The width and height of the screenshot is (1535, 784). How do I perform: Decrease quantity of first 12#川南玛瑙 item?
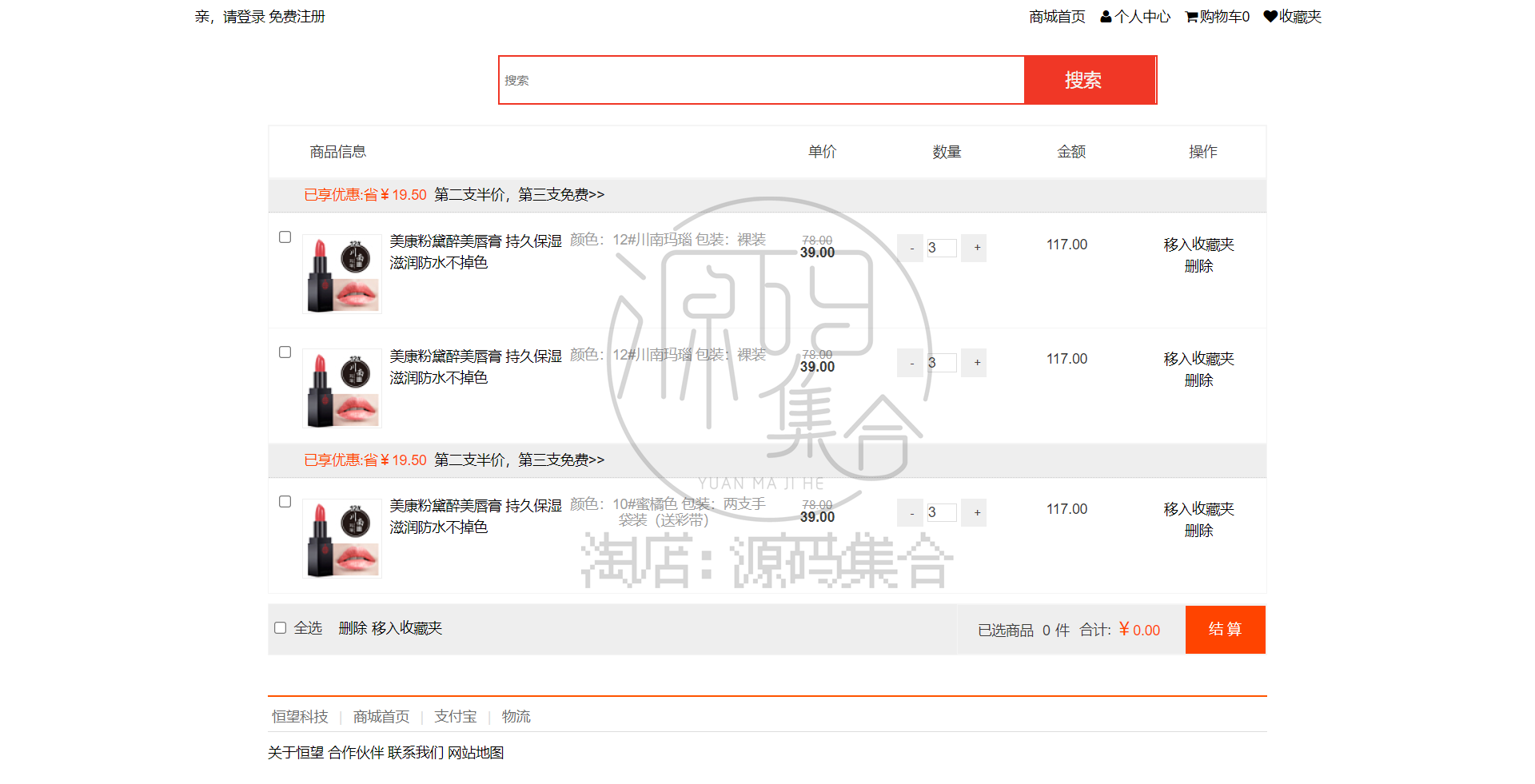click(x=911, y=249)
